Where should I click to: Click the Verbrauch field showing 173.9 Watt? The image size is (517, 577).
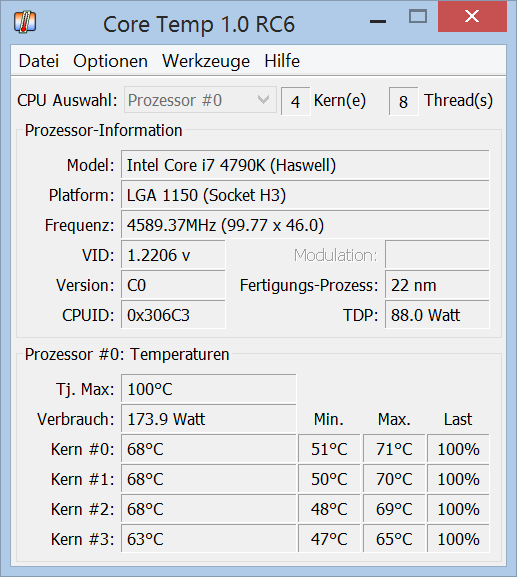[x=209, y=419]
